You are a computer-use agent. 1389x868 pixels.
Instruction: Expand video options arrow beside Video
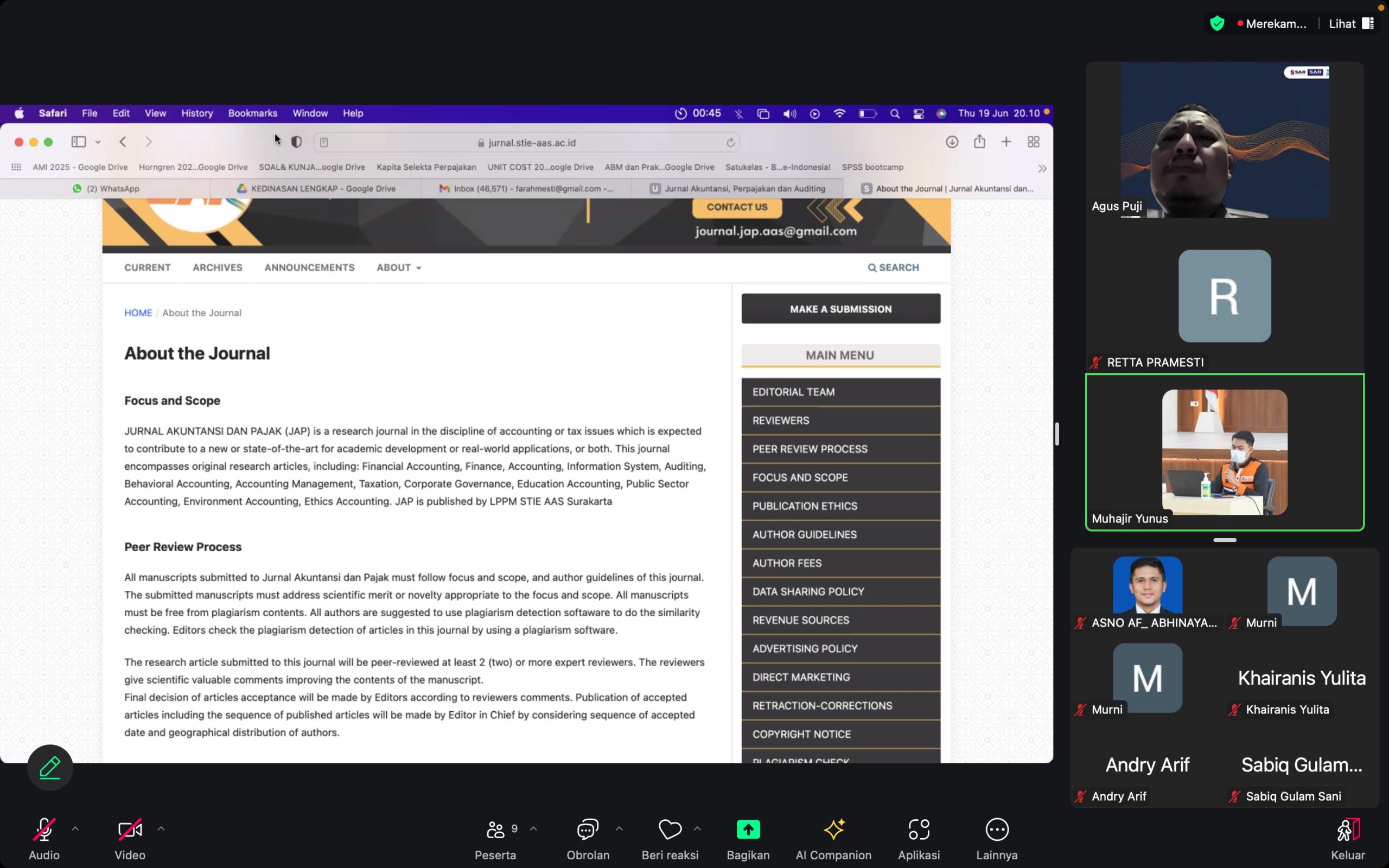click(161, 828)
